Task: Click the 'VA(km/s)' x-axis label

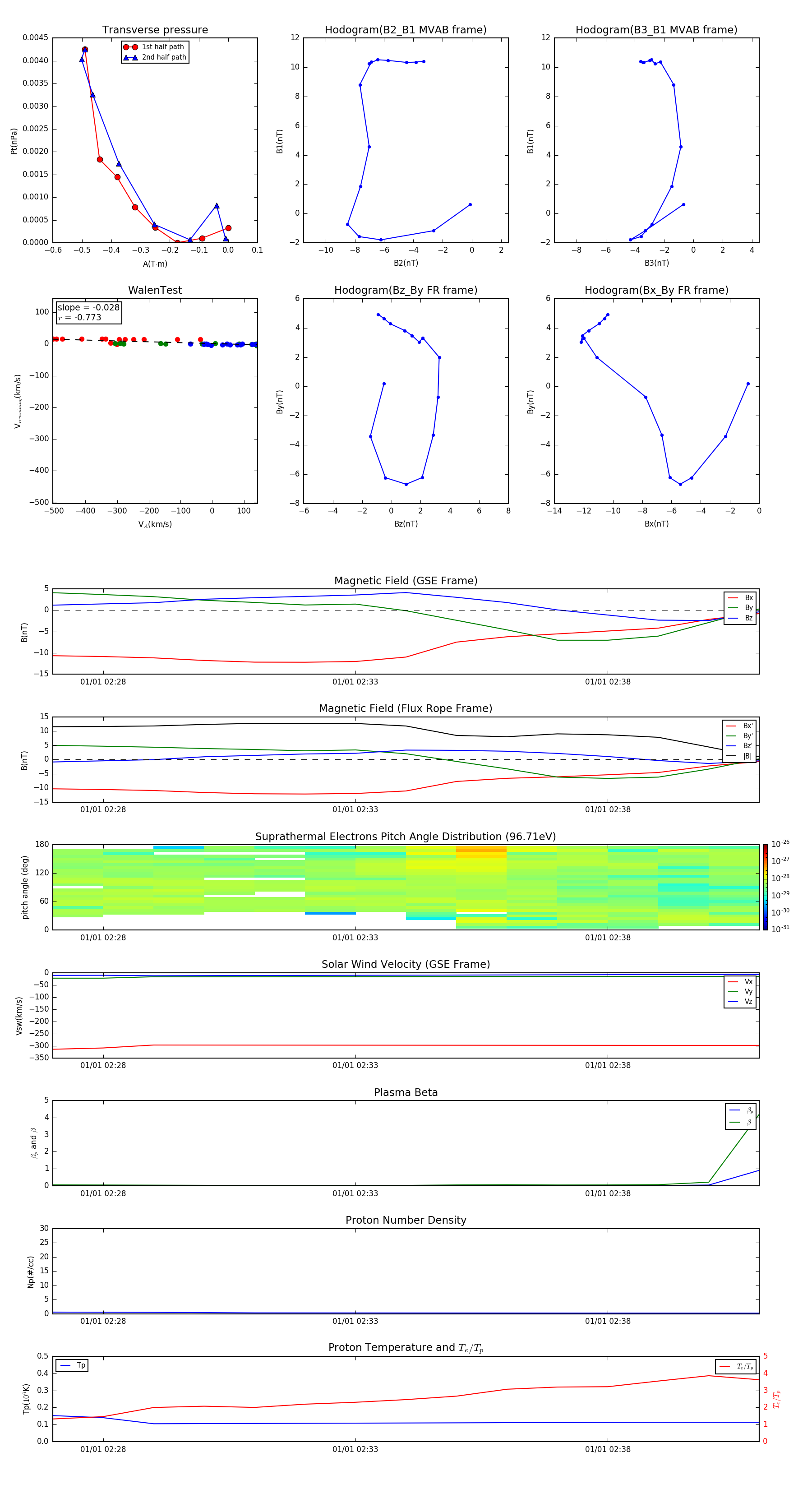Action: pos(155,524)
